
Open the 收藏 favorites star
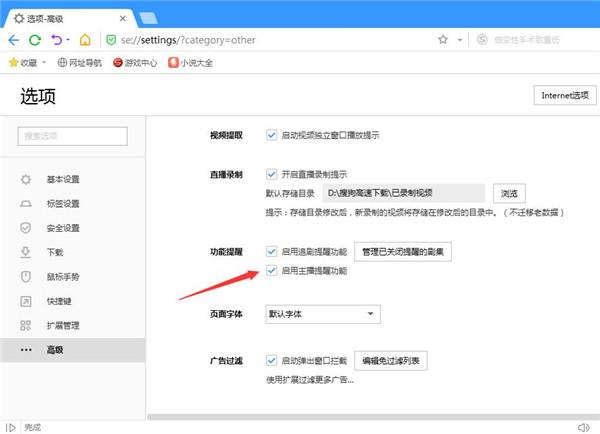tap(14, 62)
